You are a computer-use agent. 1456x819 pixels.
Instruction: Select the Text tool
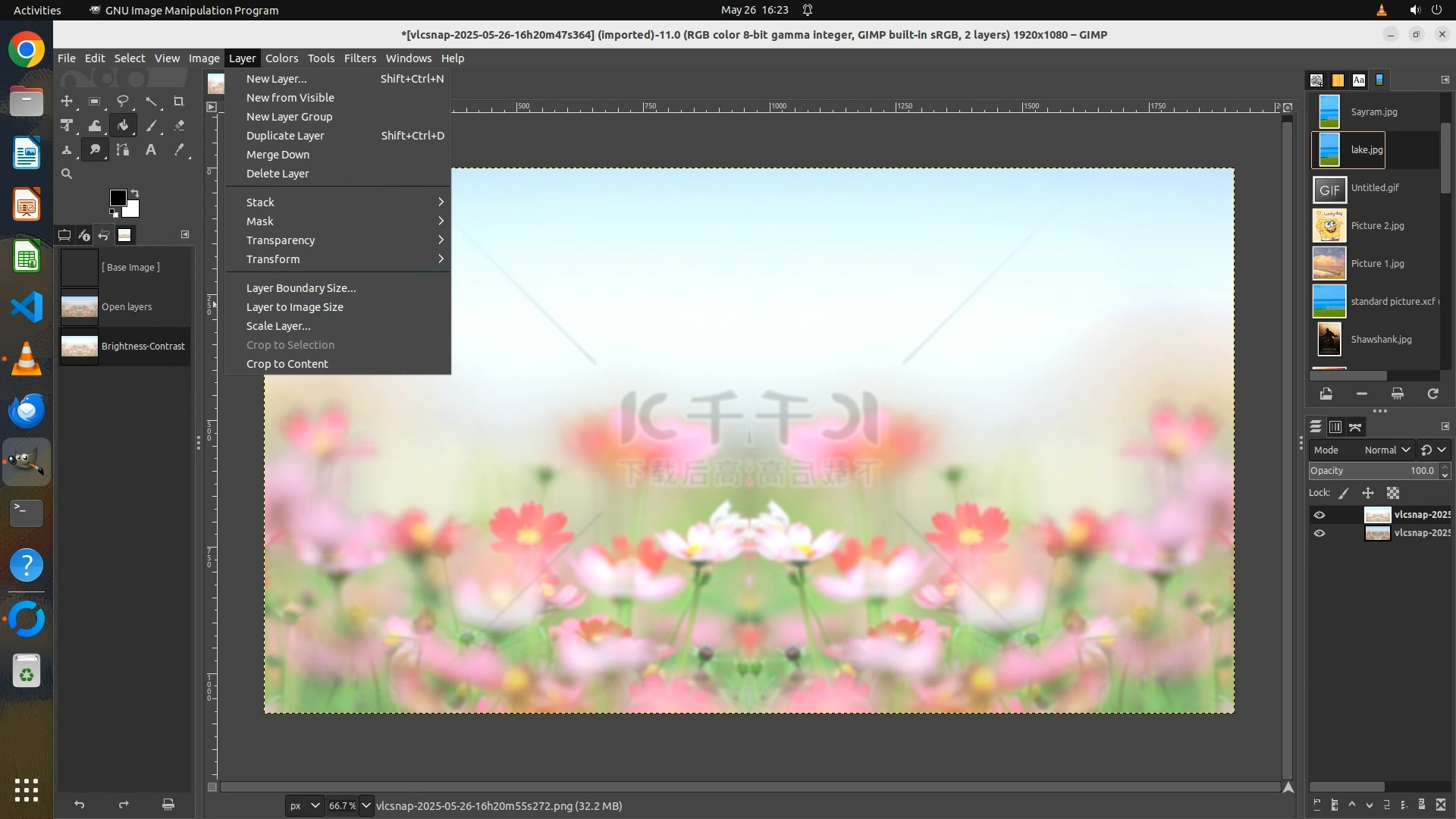point(151,150)
